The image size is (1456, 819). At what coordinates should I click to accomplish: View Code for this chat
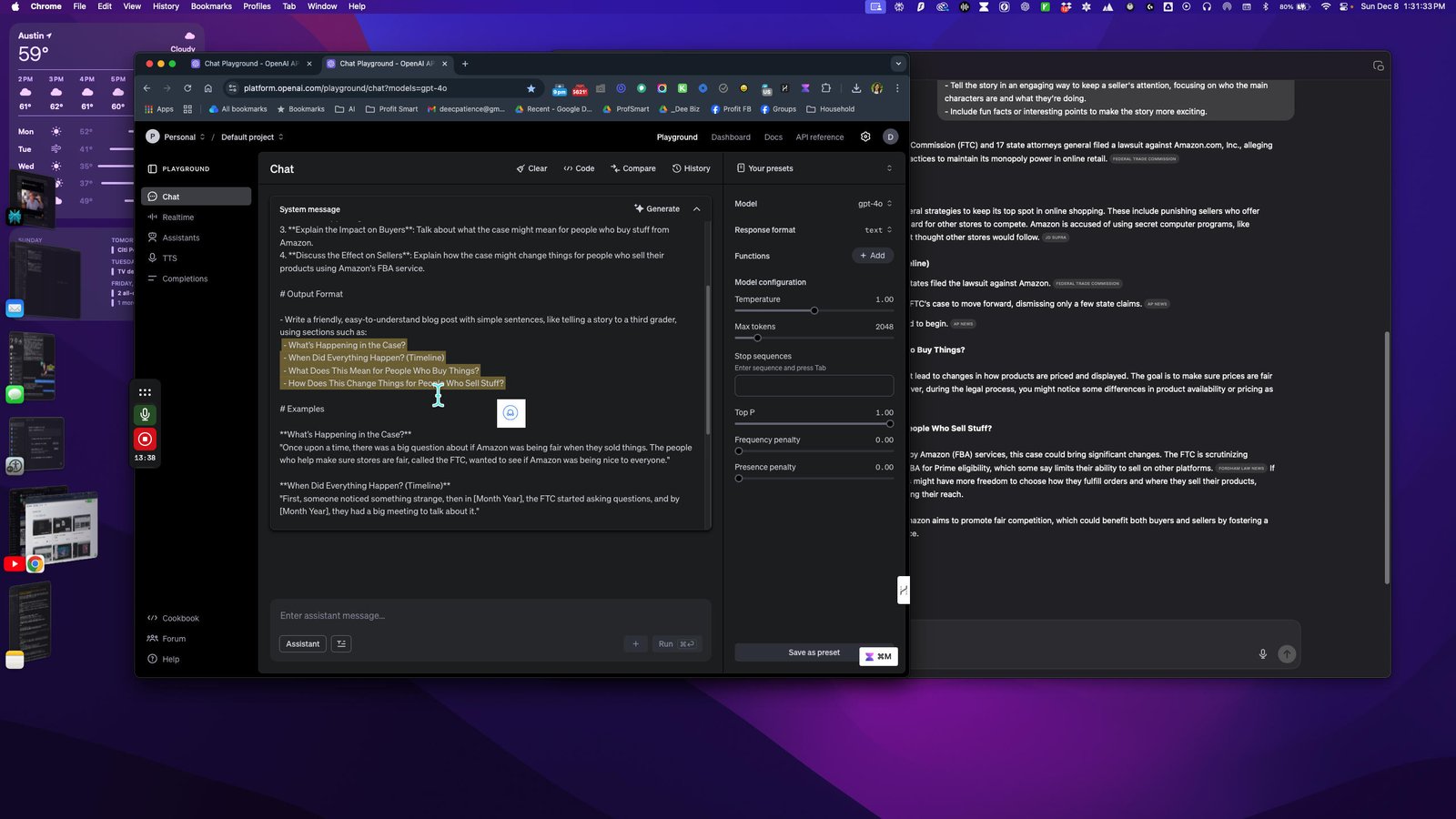579,168
